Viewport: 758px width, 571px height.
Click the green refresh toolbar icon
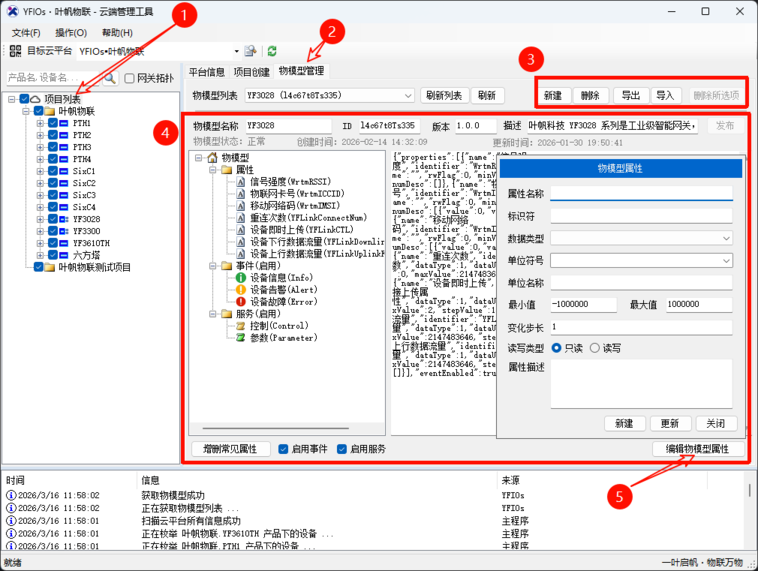tap(272, 51)
